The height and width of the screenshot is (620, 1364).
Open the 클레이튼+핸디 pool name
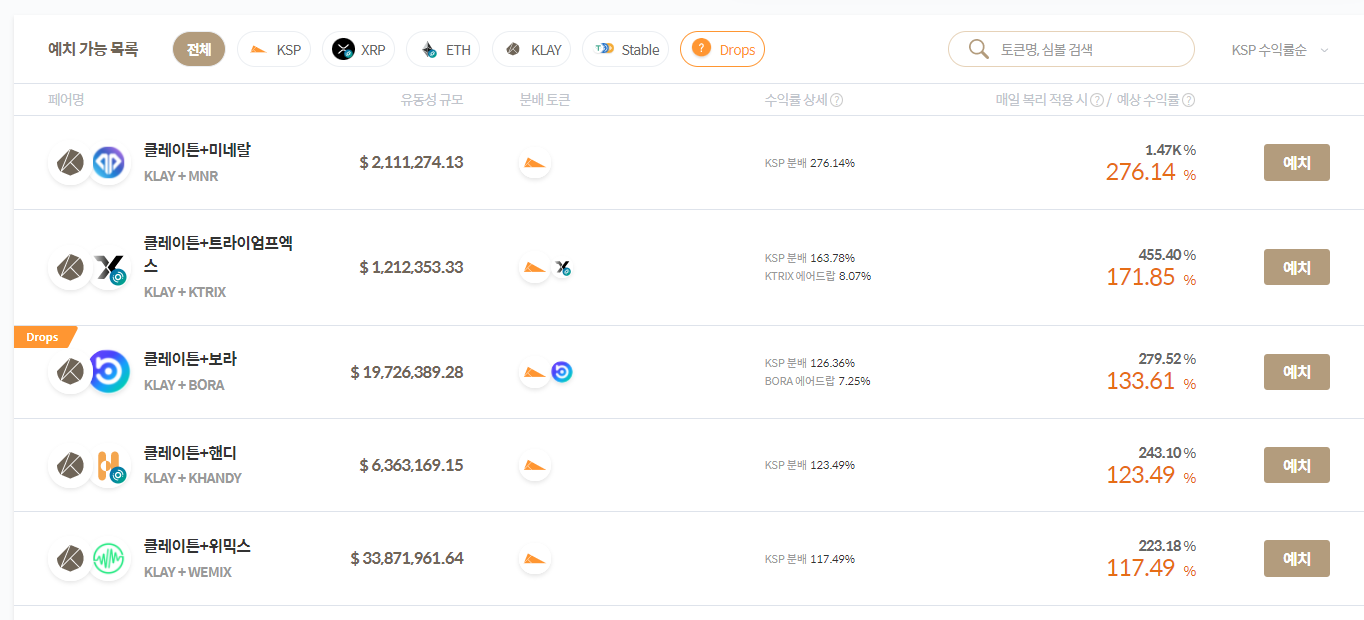coord(190,453)
